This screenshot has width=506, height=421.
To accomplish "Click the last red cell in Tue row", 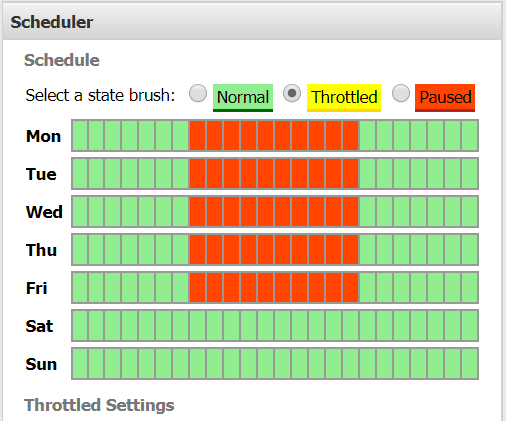I will [x=350, y=174].
